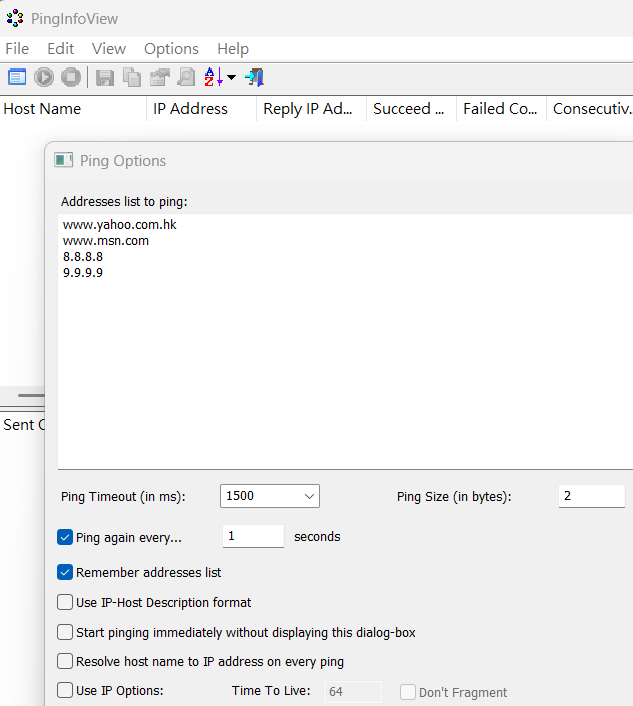Click the Ping Size input field

click(x=592, y=496)
